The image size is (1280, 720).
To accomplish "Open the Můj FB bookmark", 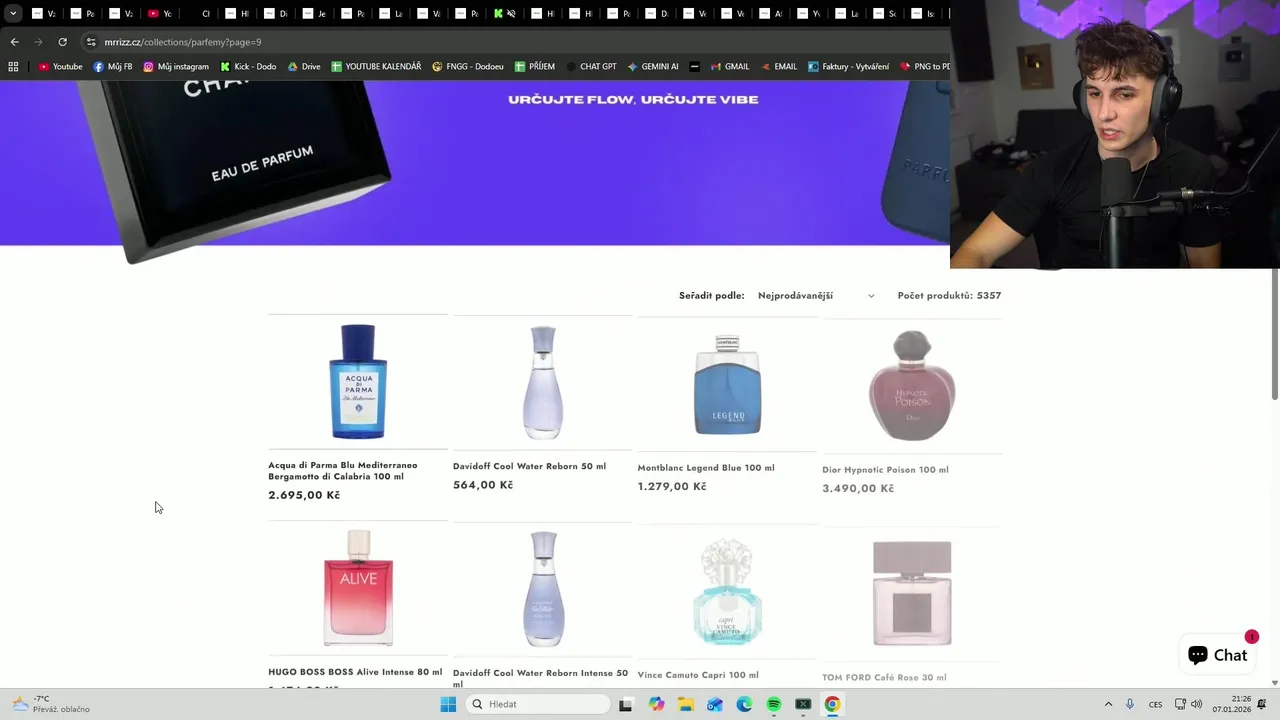I will coord(112,67).
